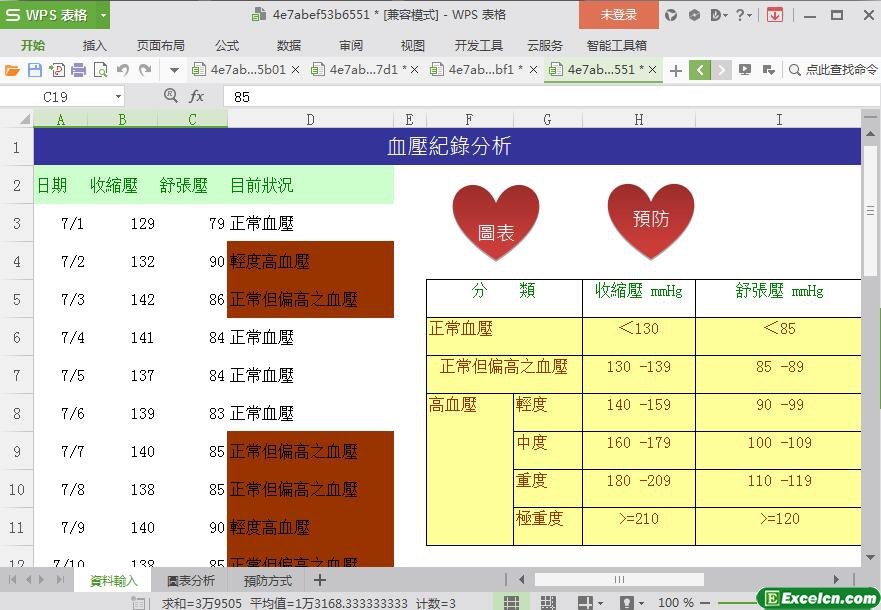Screen dimensions: 881x610
Task: Click the 100 % zoom level
Action: [675, 603]
